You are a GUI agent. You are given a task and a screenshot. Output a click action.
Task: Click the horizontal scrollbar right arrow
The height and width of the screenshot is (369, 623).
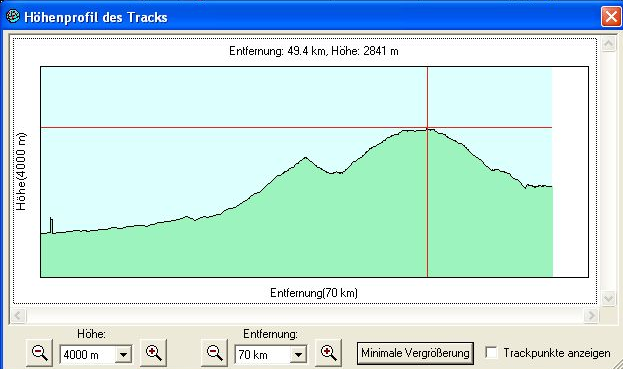[591, 316]
